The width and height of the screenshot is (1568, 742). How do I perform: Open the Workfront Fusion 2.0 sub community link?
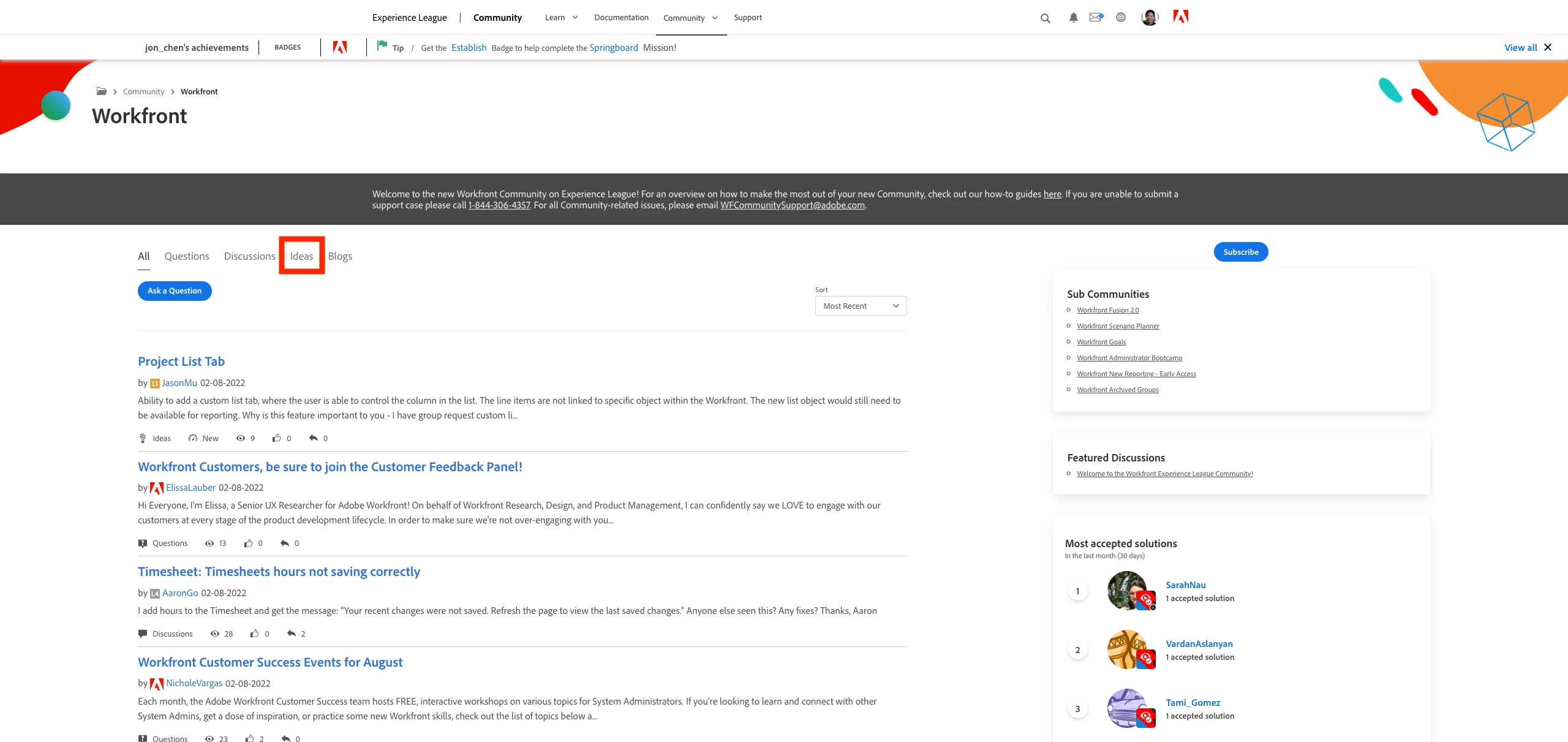tap(1107, 310)
